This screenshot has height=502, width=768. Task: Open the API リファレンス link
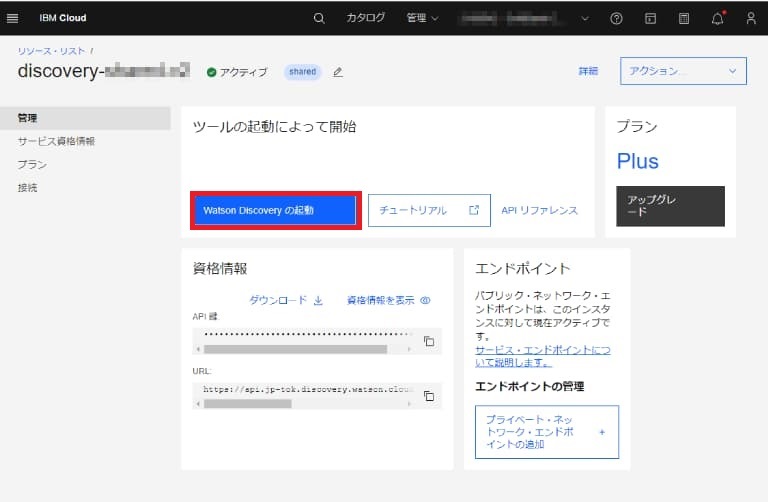pyautogui.click(x=539, y=210)
